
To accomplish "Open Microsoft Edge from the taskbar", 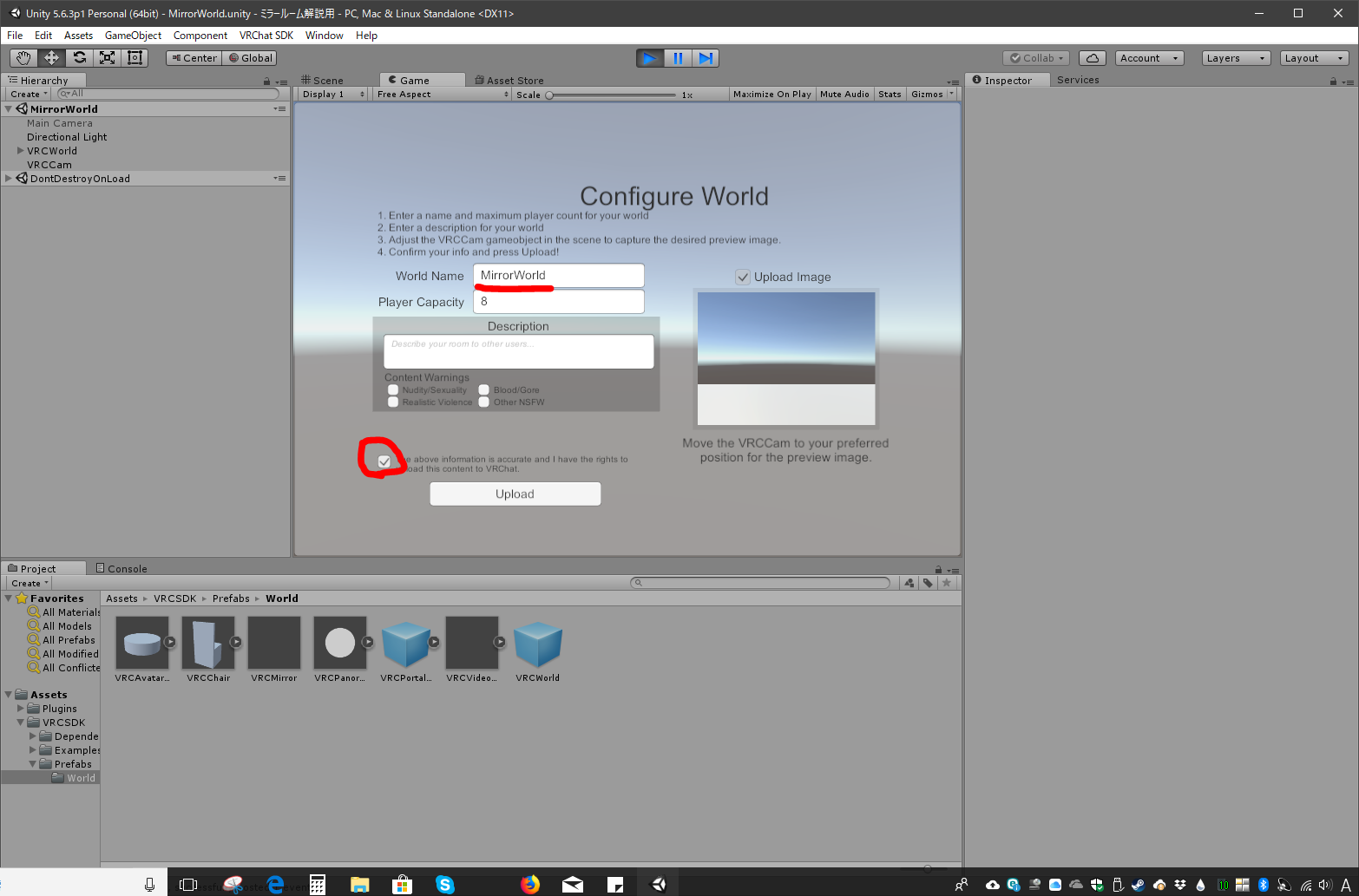I will [x=276, y=884].
